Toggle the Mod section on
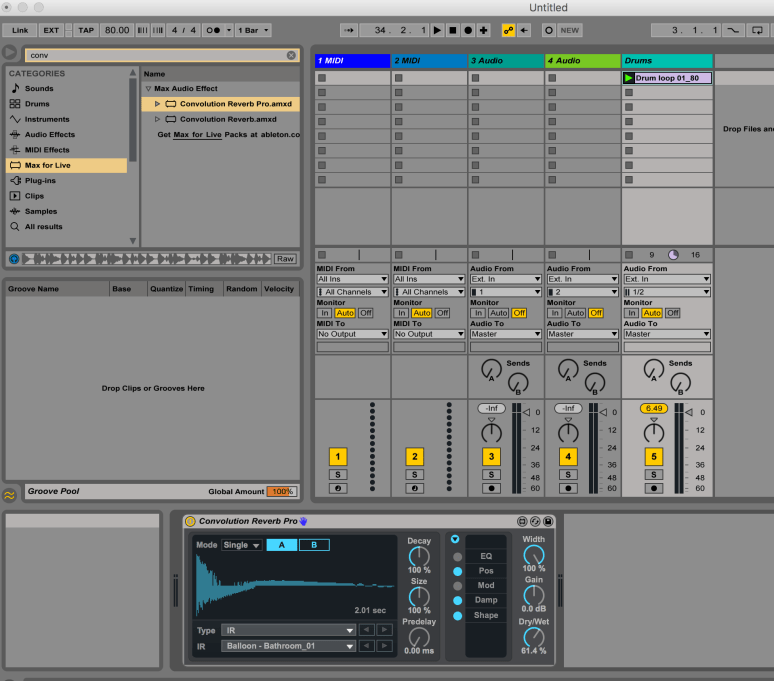This screenshot has height=681, width=774. [x=458, y=586]
